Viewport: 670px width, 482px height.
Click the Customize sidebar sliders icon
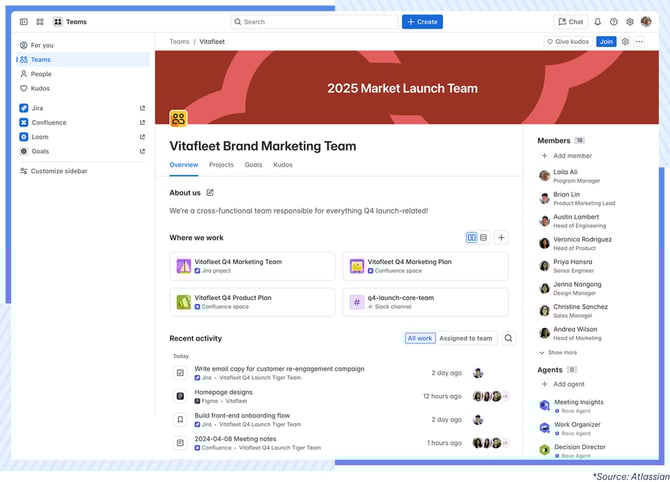point(24,171)
